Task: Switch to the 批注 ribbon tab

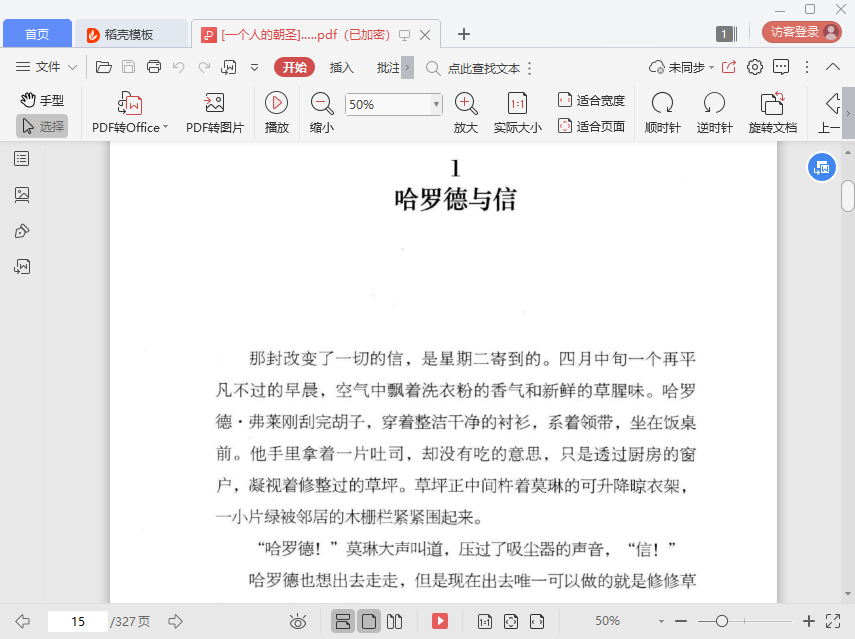Action: pos(388,68)
